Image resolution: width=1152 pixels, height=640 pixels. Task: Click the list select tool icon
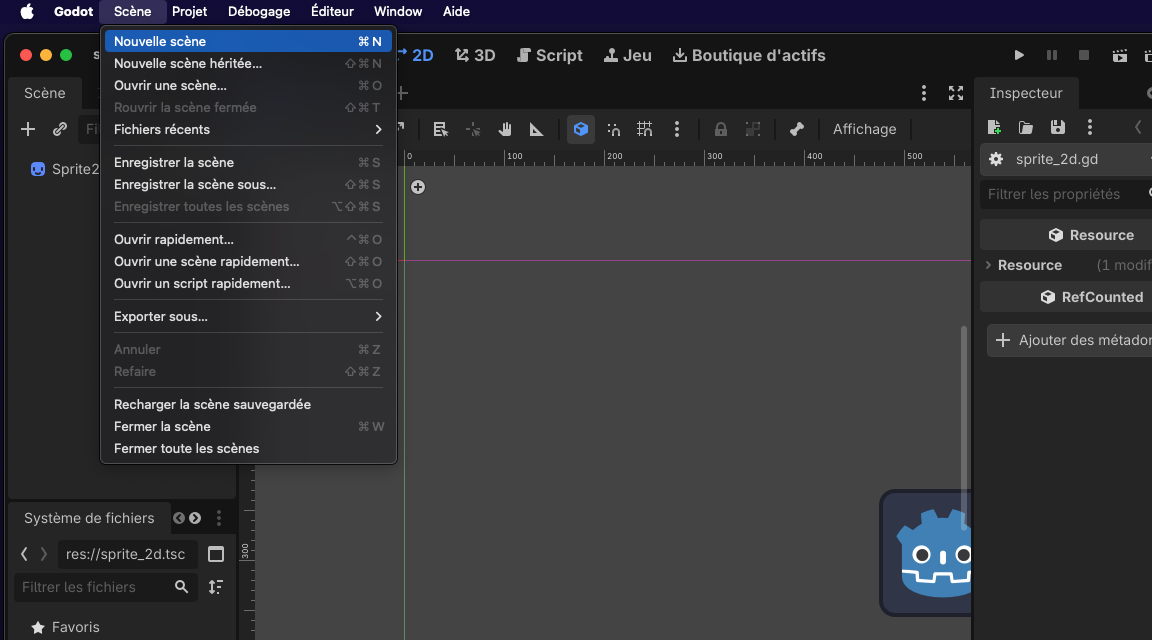point(440,129)
